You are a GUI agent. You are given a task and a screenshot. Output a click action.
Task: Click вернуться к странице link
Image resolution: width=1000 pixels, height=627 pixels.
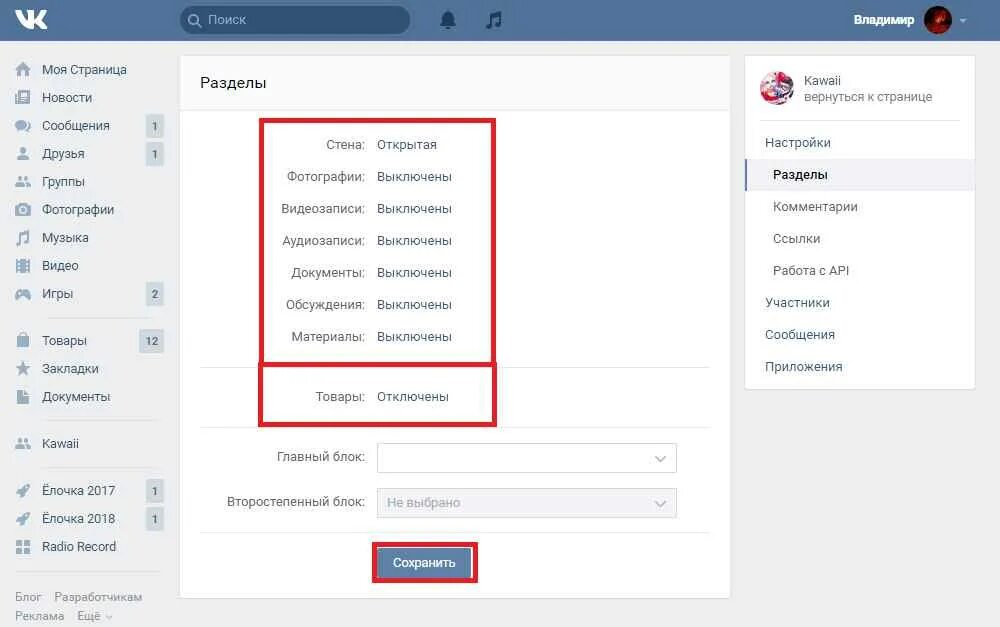click(x=867, y=97)
